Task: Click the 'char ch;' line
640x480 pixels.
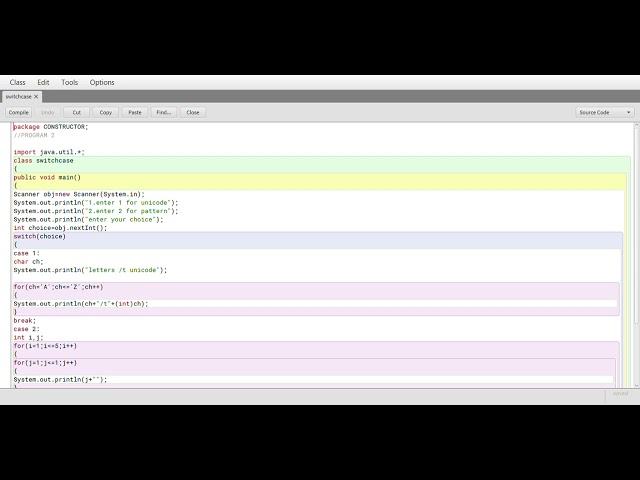Action: [x=28, y=262]
